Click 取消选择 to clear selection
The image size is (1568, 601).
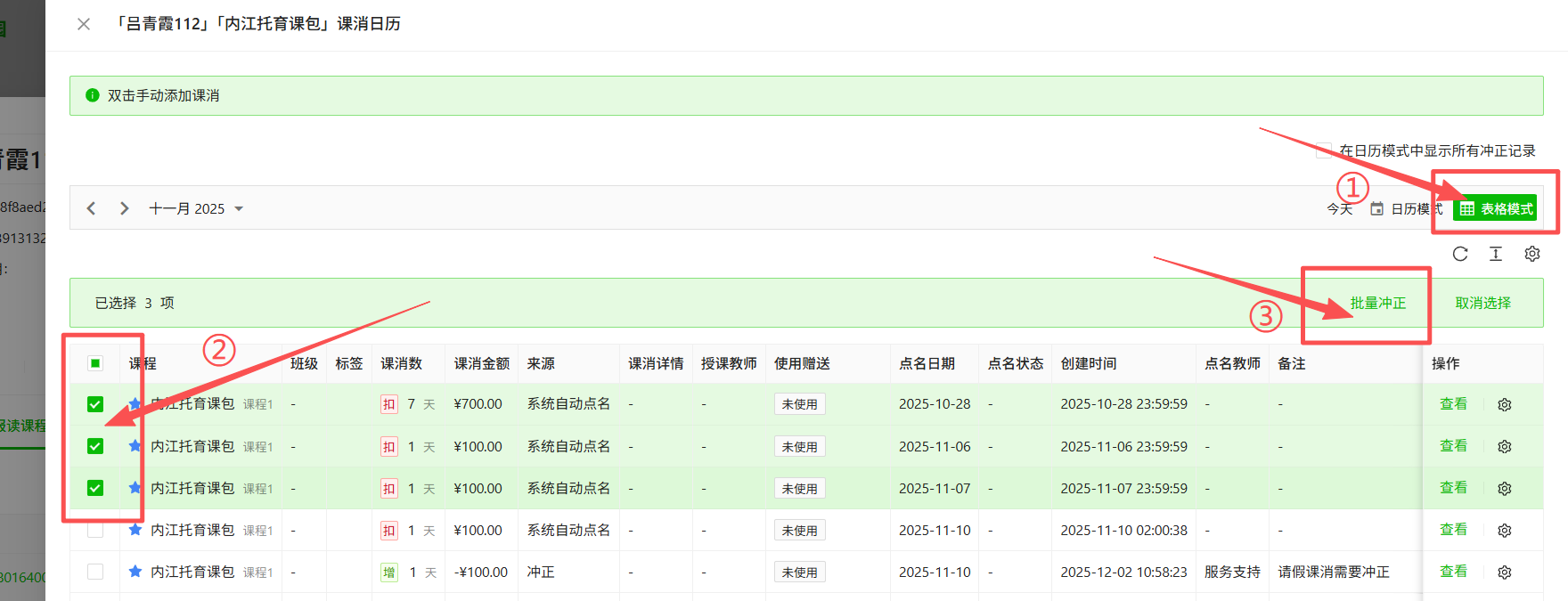[1482, 303]
